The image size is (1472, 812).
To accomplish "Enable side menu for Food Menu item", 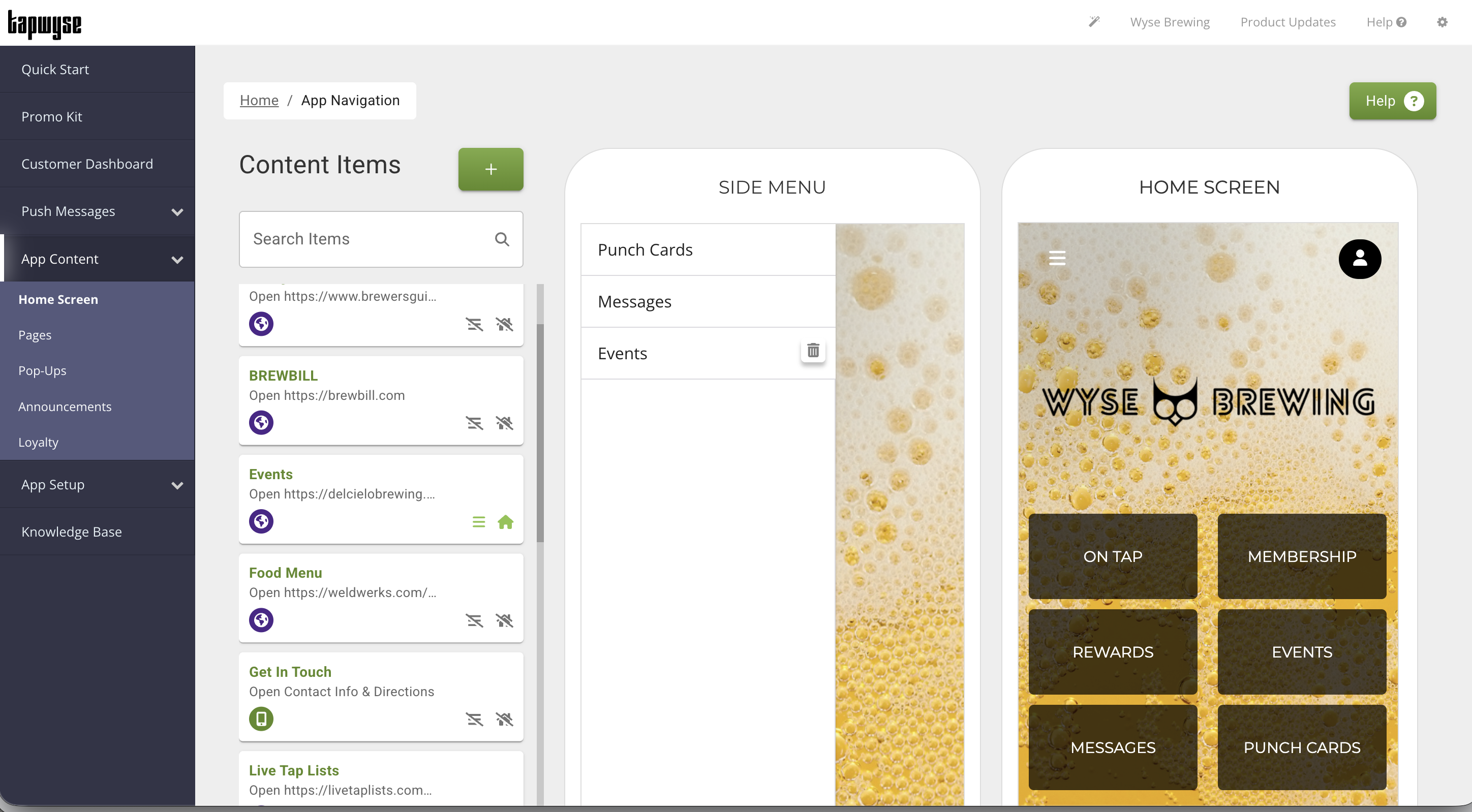I will click(x=474, y=620).
